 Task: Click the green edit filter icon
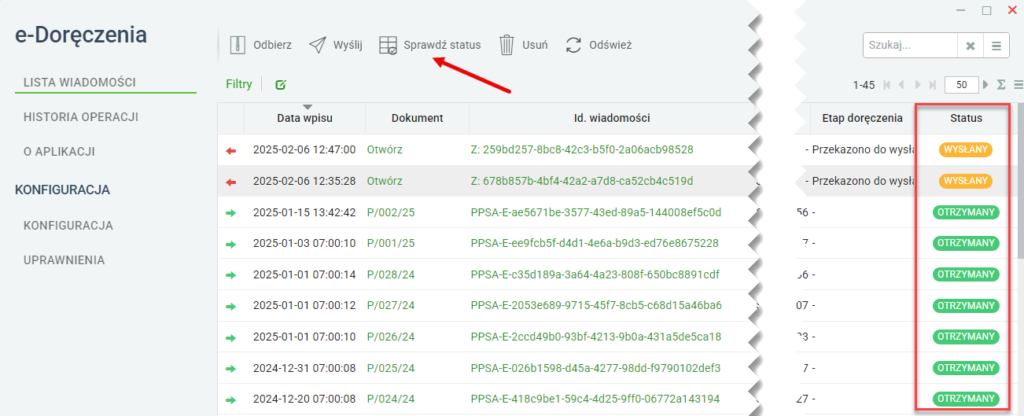(281, 84)
